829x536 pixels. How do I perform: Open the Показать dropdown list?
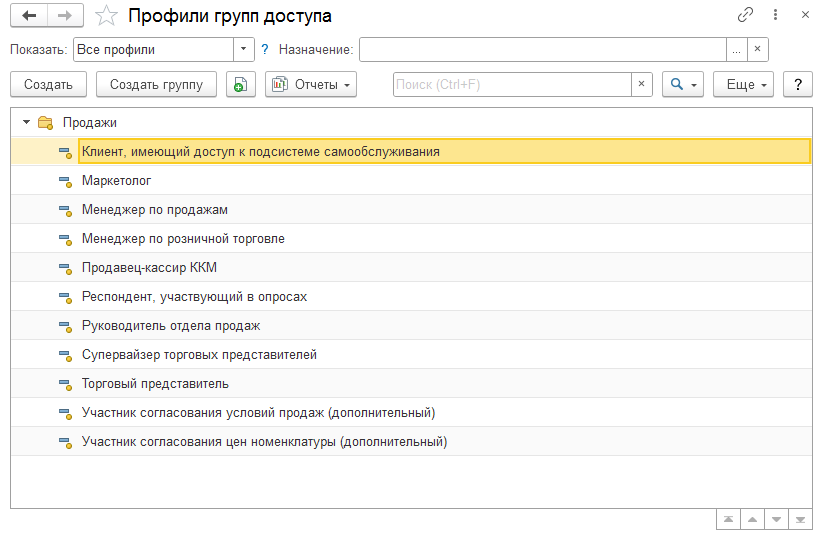click(x=244, y=49)
